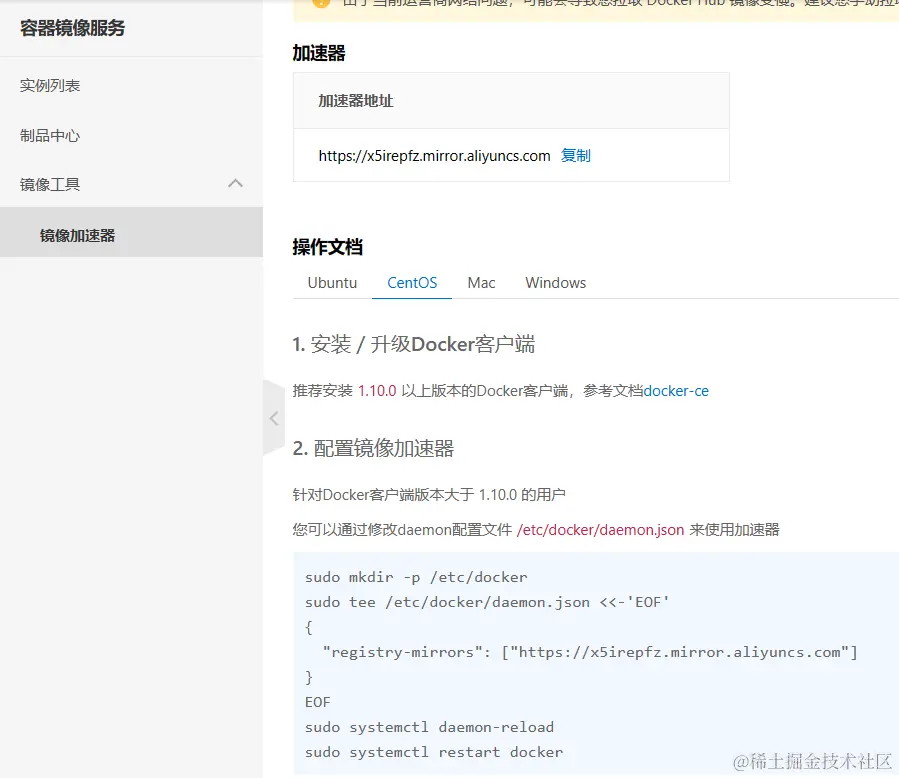Click the 针对Docker客户端版本大于 1.10.0 的用户 text
Screen dimensions: 899x778
coord(429,495)
